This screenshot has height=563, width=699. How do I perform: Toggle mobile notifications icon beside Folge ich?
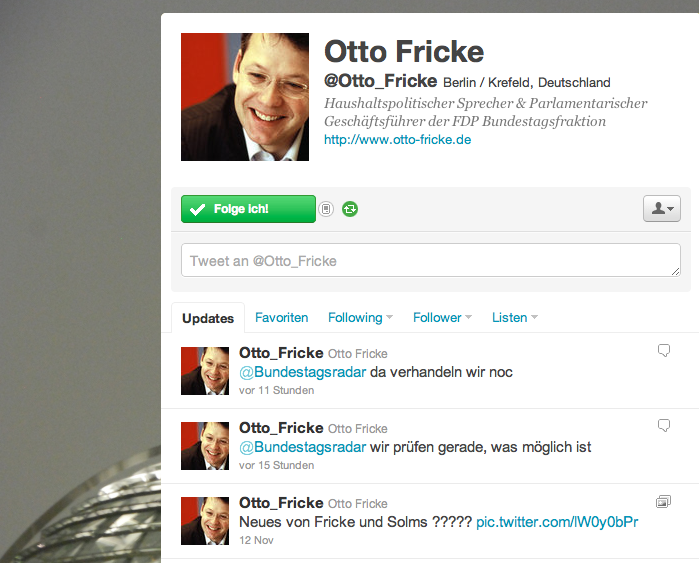coord(326,209)
